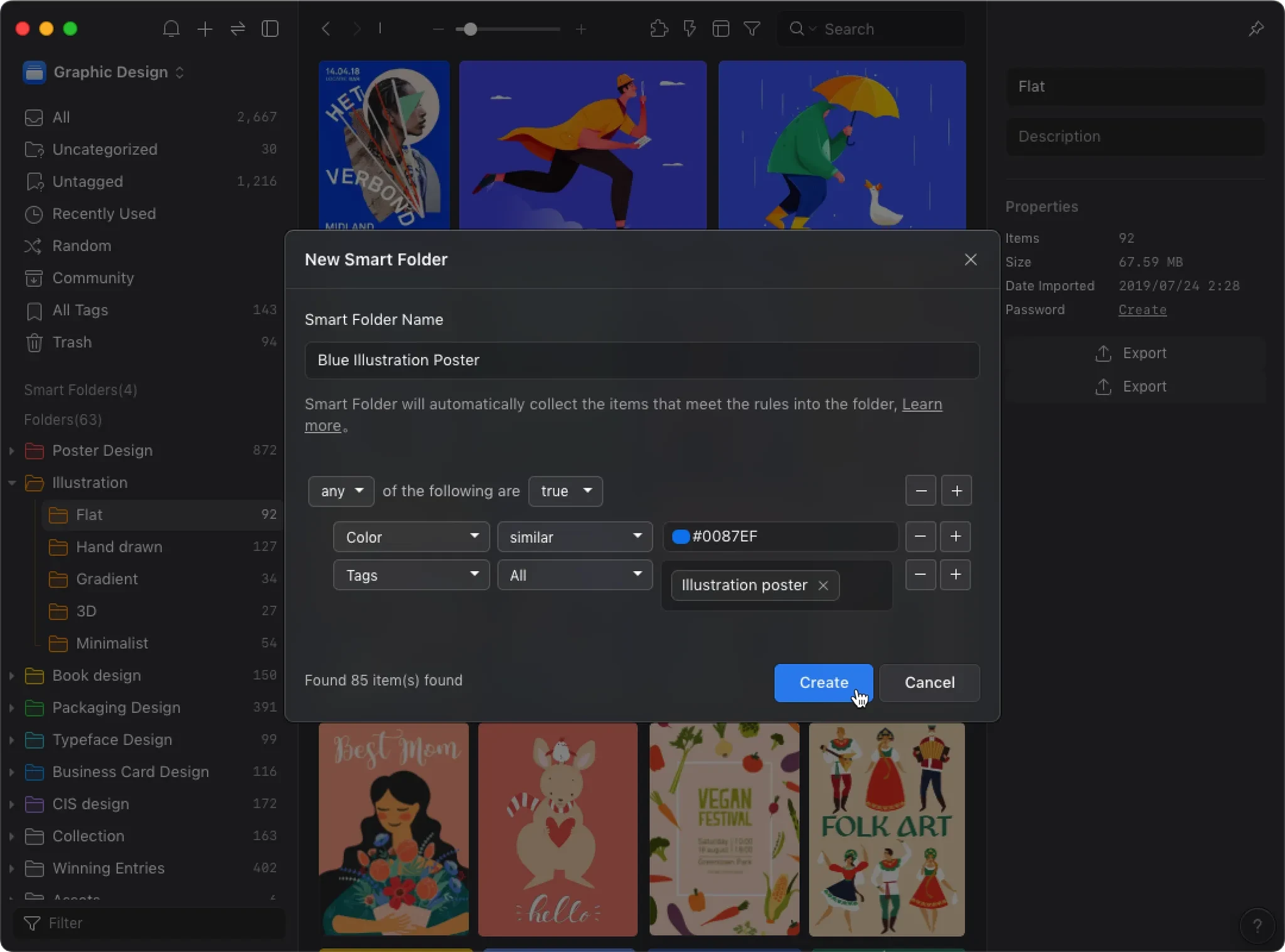Click the help question mark icon

pyautogui.click(x=1257, y=925)
